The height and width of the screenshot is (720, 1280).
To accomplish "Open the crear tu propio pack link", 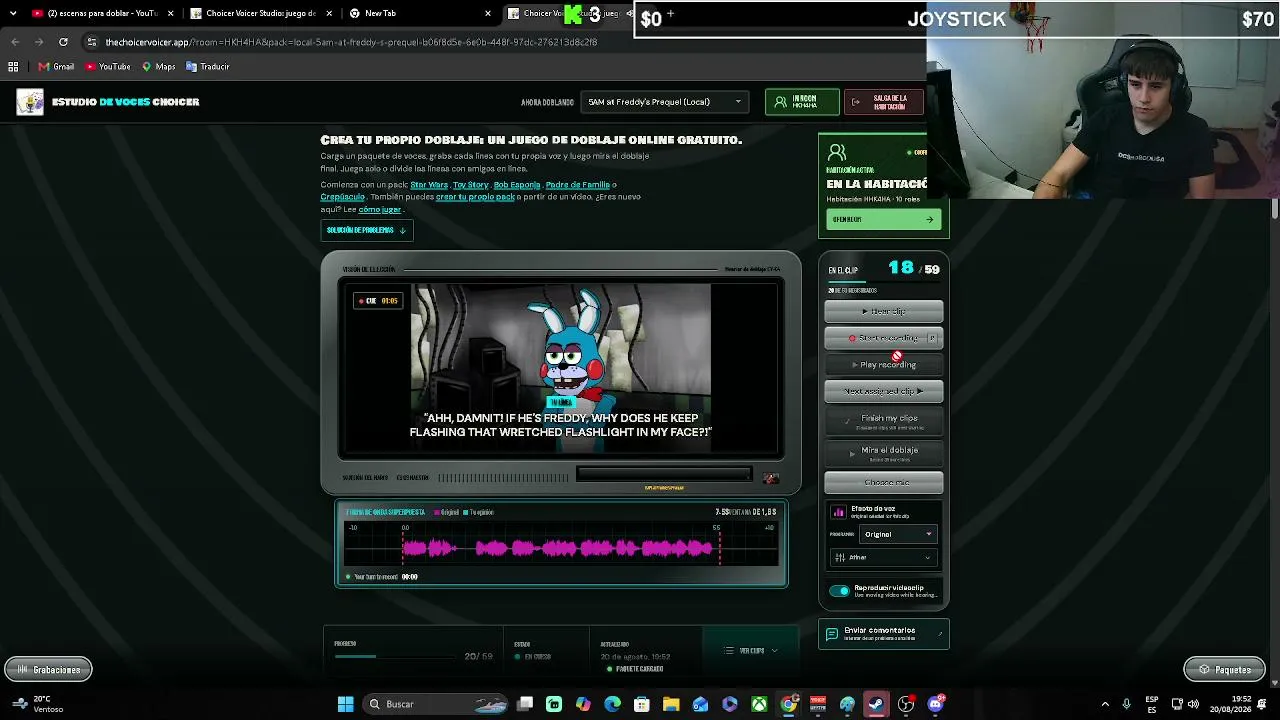I will click(x=475, y=197).
